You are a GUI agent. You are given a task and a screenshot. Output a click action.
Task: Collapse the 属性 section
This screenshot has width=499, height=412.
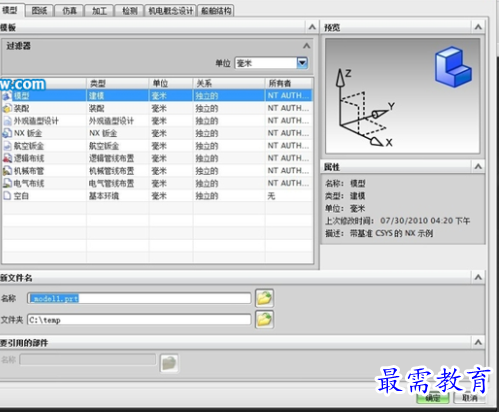point(478,166)
